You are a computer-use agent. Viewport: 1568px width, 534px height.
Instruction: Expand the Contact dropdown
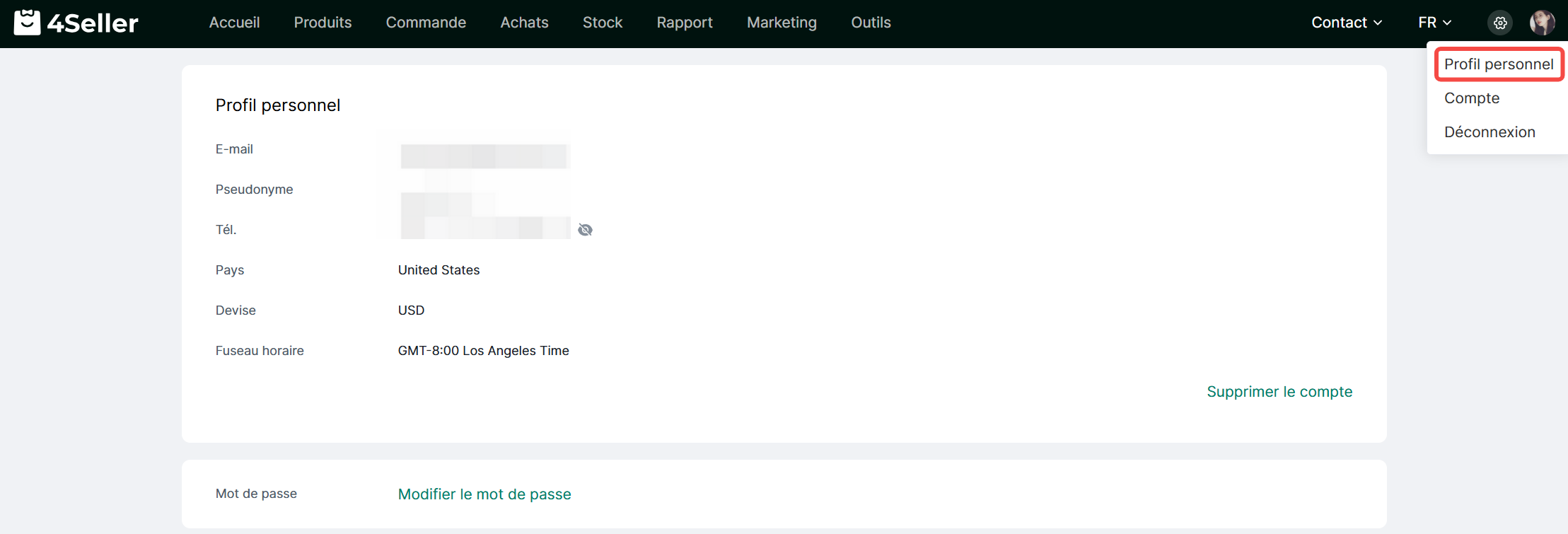[x=1347, y=23]
